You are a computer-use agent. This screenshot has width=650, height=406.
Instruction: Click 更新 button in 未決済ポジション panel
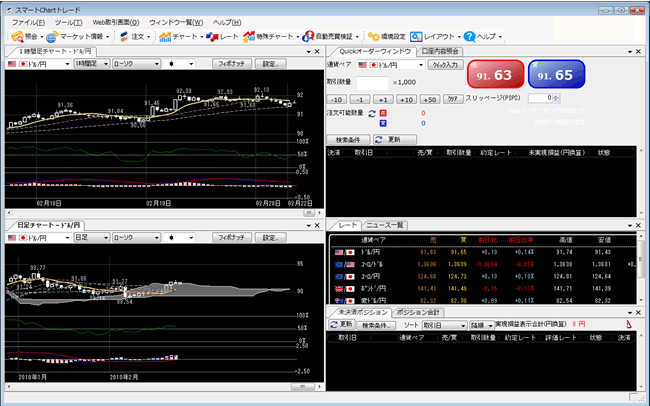[x=342, y=325]
